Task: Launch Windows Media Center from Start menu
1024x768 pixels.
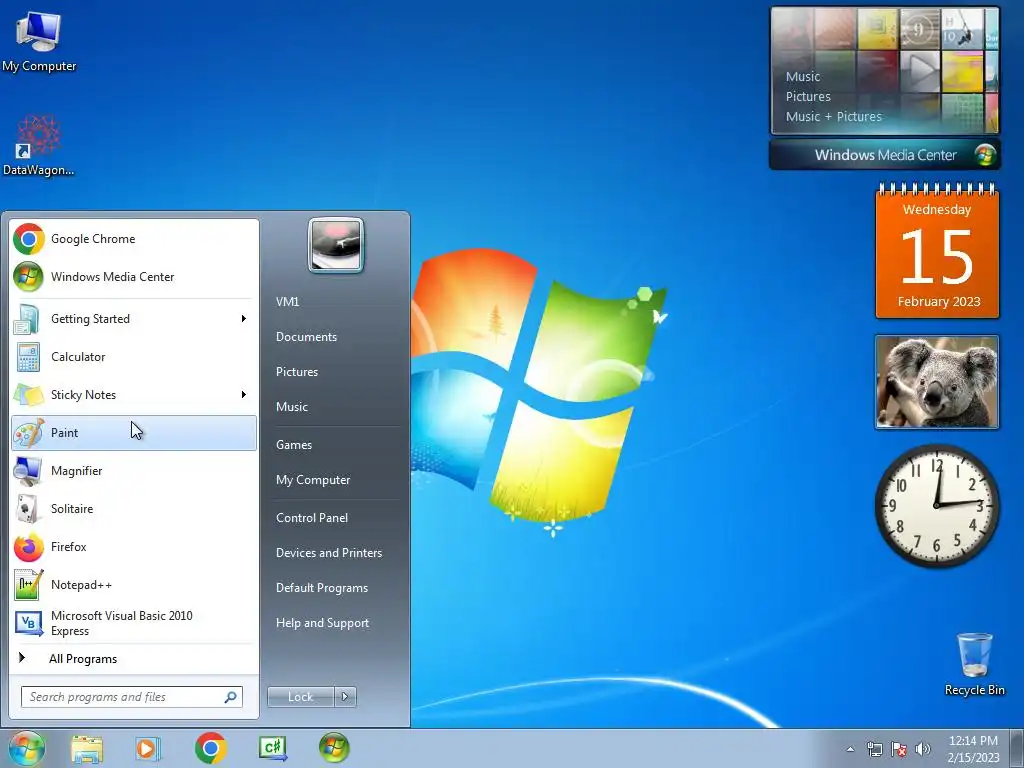Action: tap(134, 277)
